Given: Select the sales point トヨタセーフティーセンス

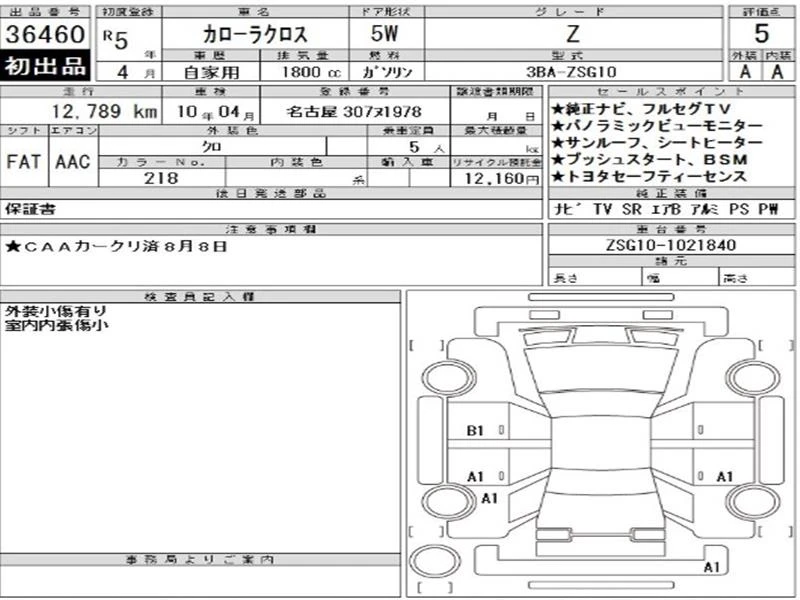Looking at the screenshot, I should click(x=649, y=176).
